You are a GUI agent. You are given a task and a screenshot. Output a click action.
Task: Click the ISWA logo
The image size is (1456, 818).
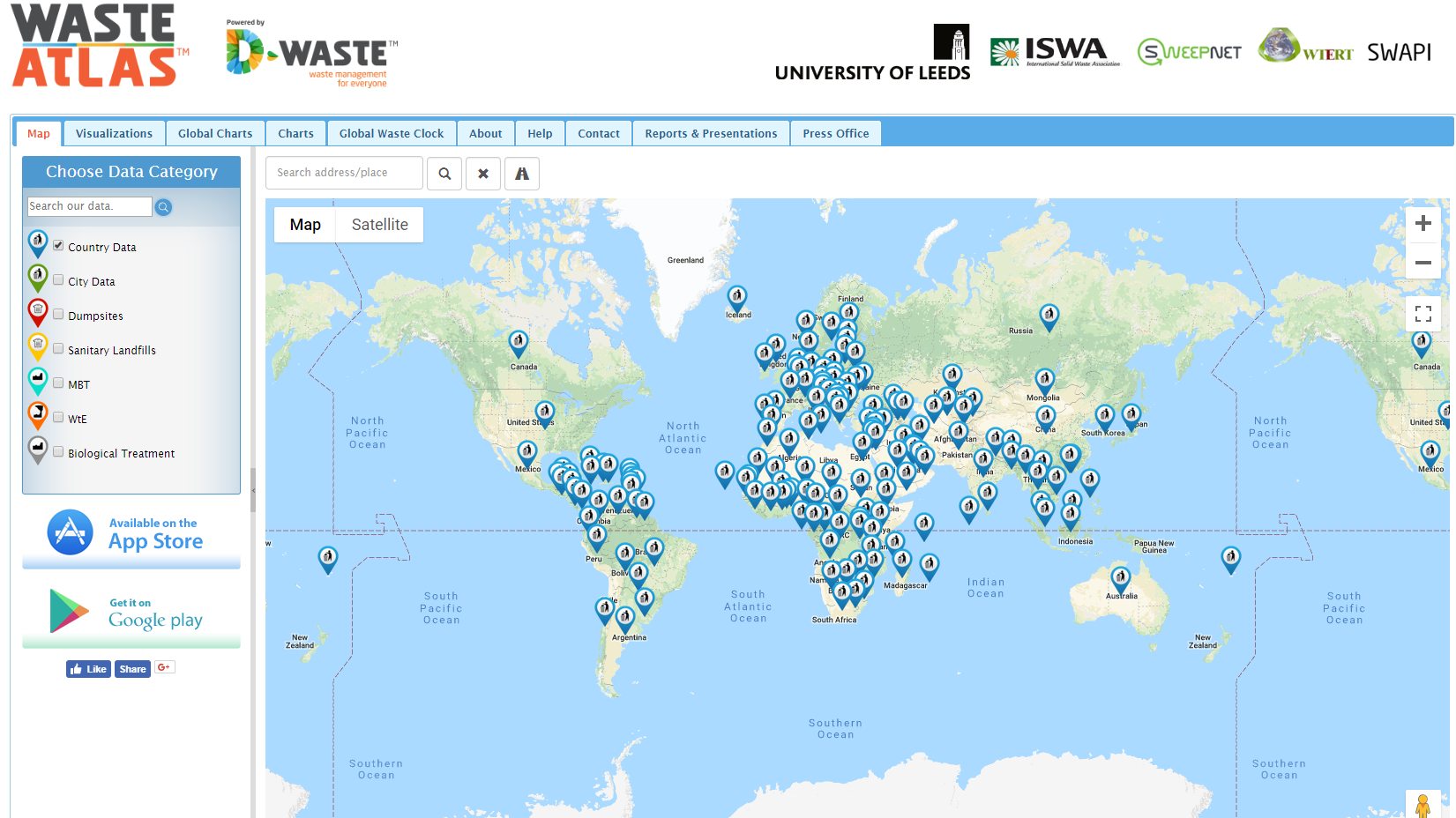tap(1055, 52)
